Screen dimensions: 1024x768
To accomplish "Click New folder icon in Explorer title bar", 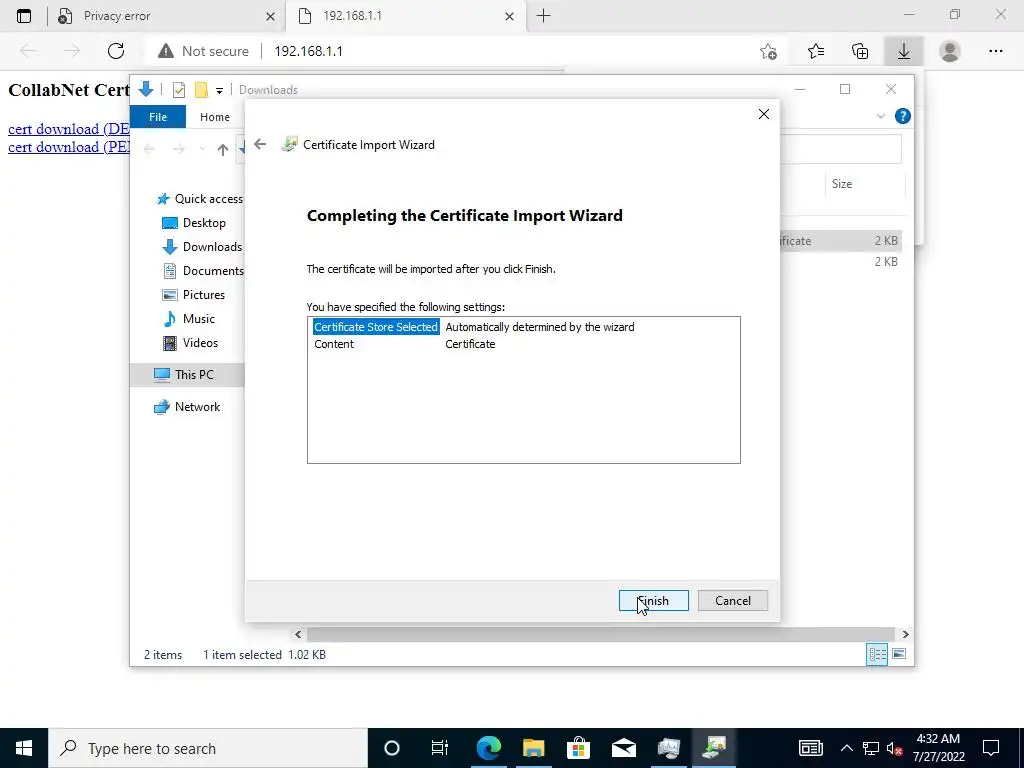I will (x=201, y=90).
